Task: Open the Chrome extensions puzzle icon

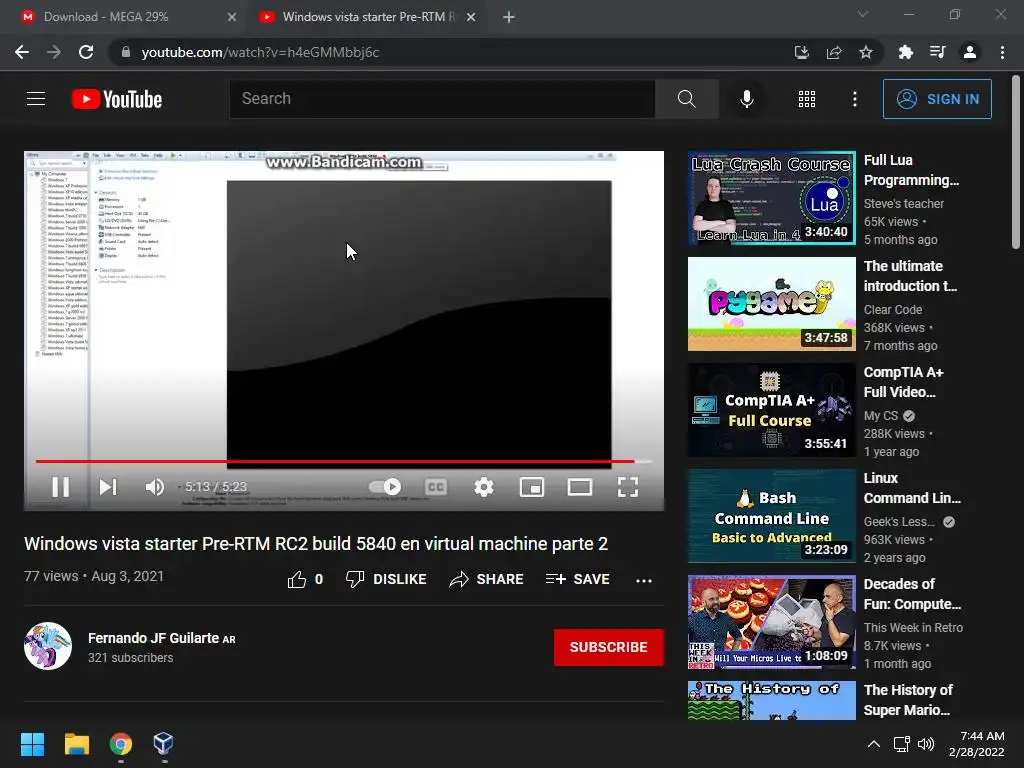Action: pos(905,52)
